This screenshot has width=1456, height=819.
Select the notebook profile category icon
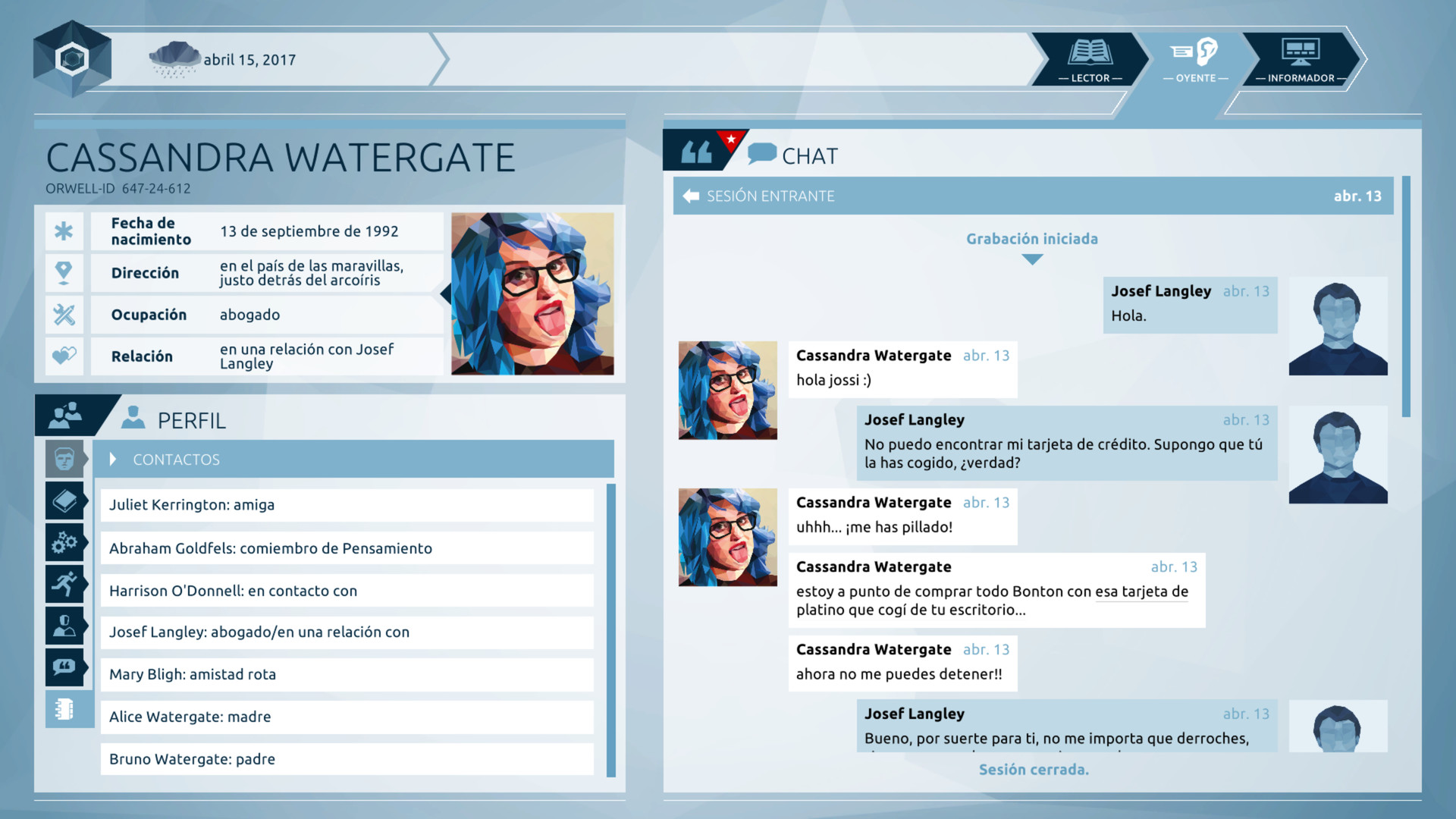pos(64,709)
